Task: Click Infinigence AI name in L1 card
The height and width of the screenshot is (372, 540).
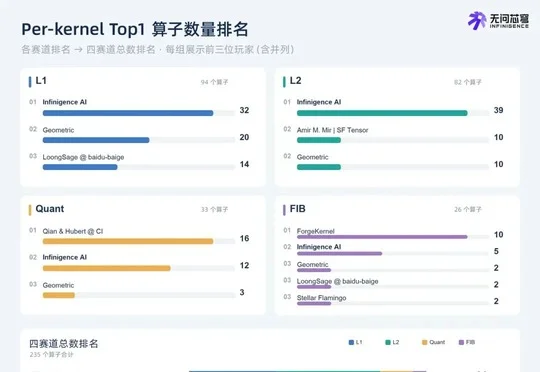Action: (65, 102)
